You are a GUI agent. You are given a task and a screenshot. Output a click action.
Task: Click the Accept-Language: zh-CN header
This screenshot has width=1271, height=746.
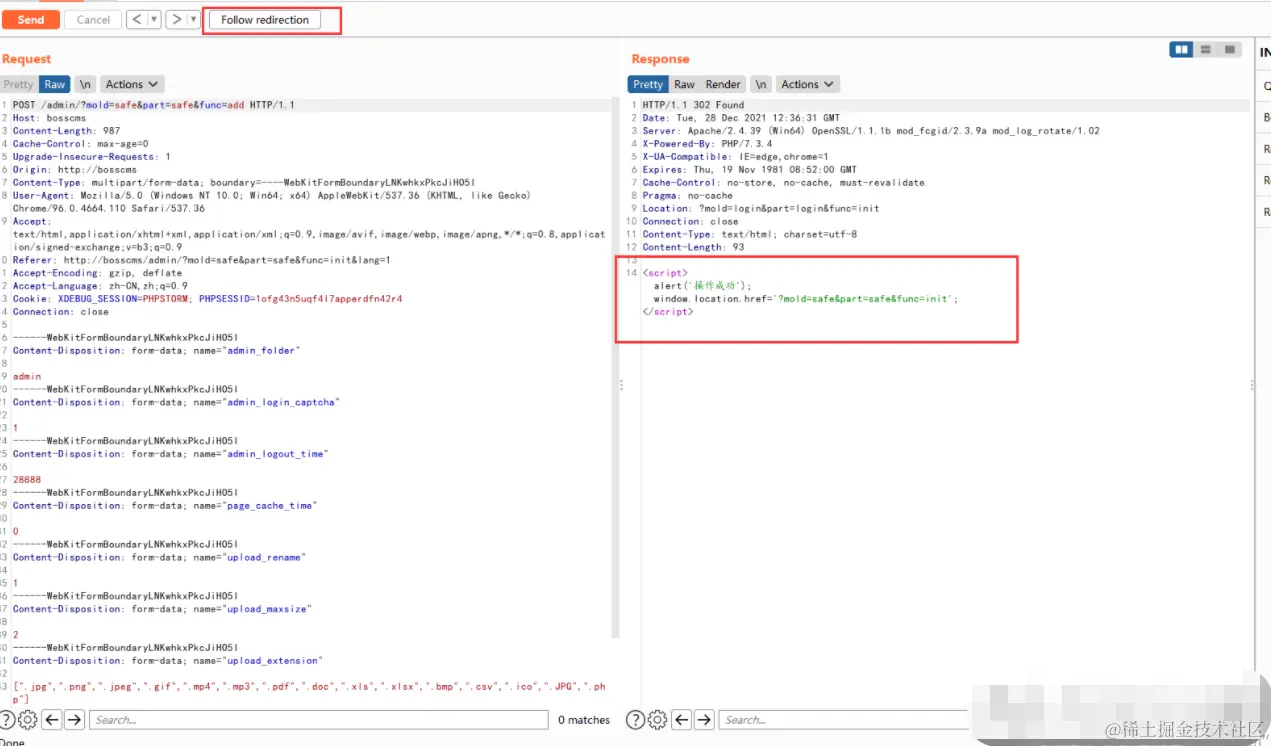(x=100, y=286)
